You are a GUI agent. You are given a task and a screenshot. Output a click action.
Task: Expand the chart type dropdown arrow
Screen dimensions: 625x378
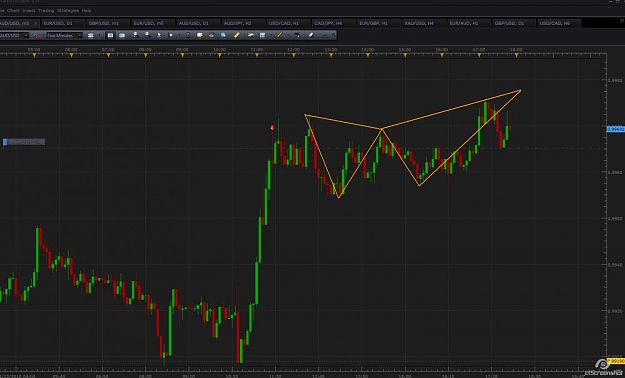[x=99, y=35]
